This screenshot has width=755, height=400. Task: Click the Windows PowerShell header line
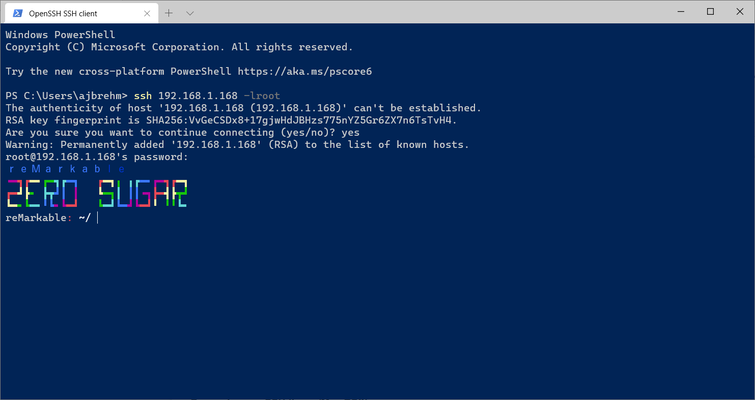pyautogui.click(x=60, y=35)
